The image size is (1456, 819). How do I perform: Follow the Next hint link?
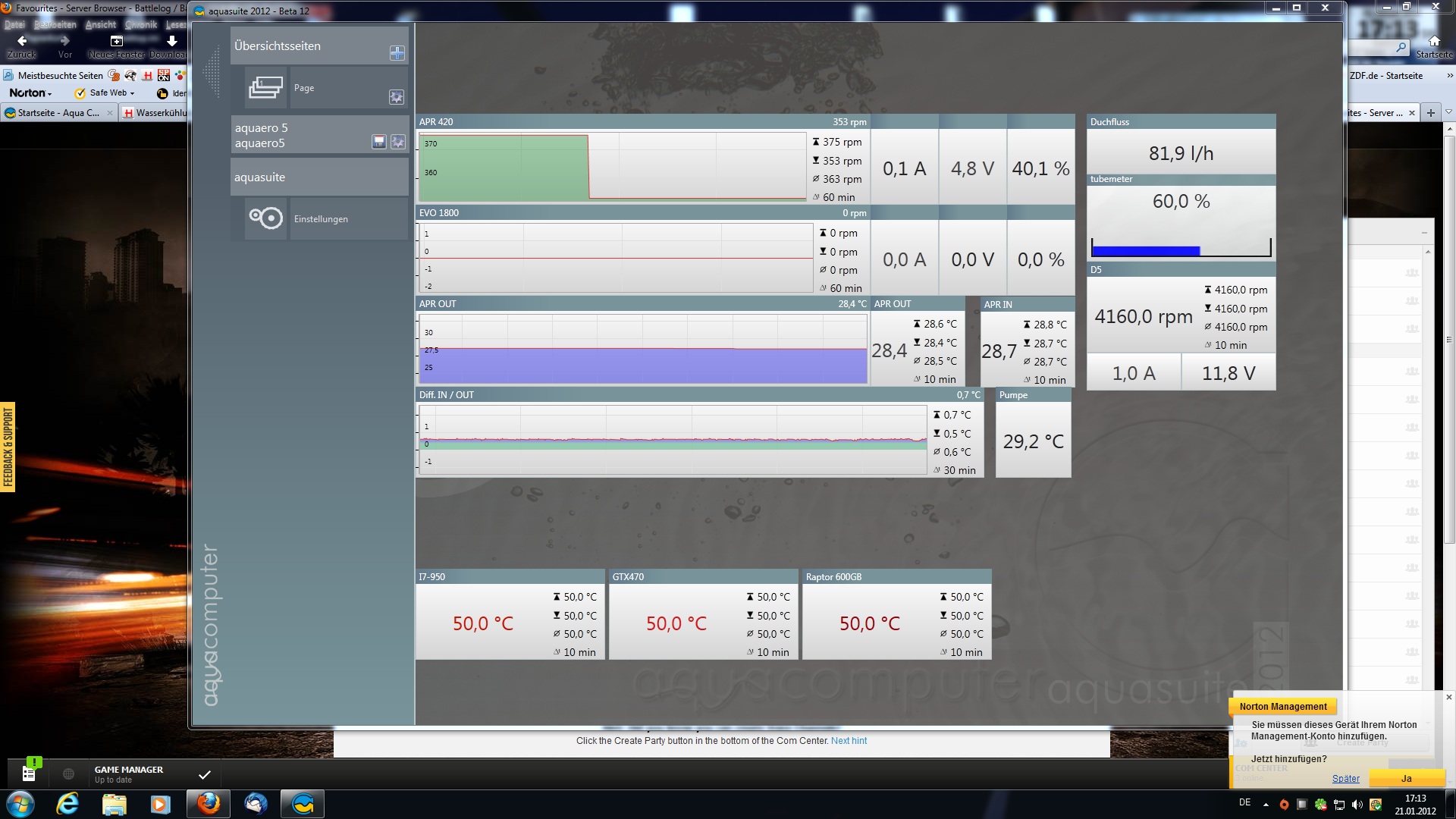[x=849, y=741]
